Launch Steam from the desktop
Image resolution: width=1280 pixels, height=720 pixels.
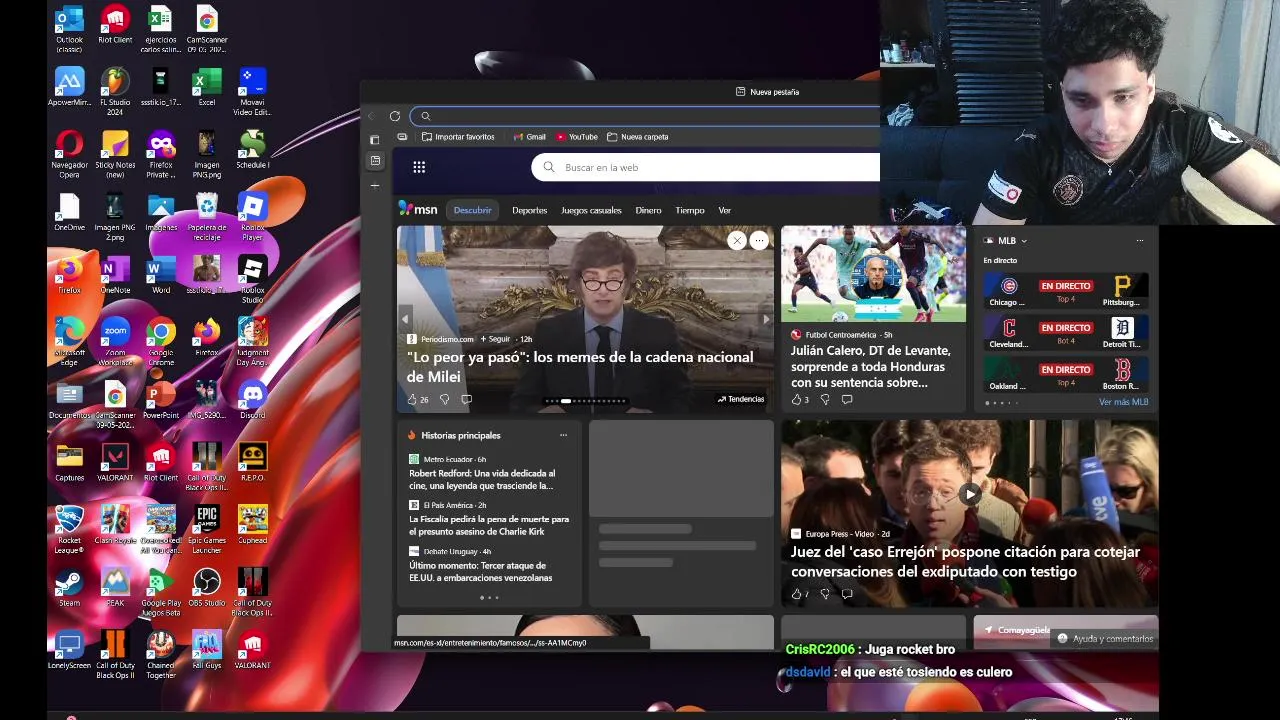(69, 588)
